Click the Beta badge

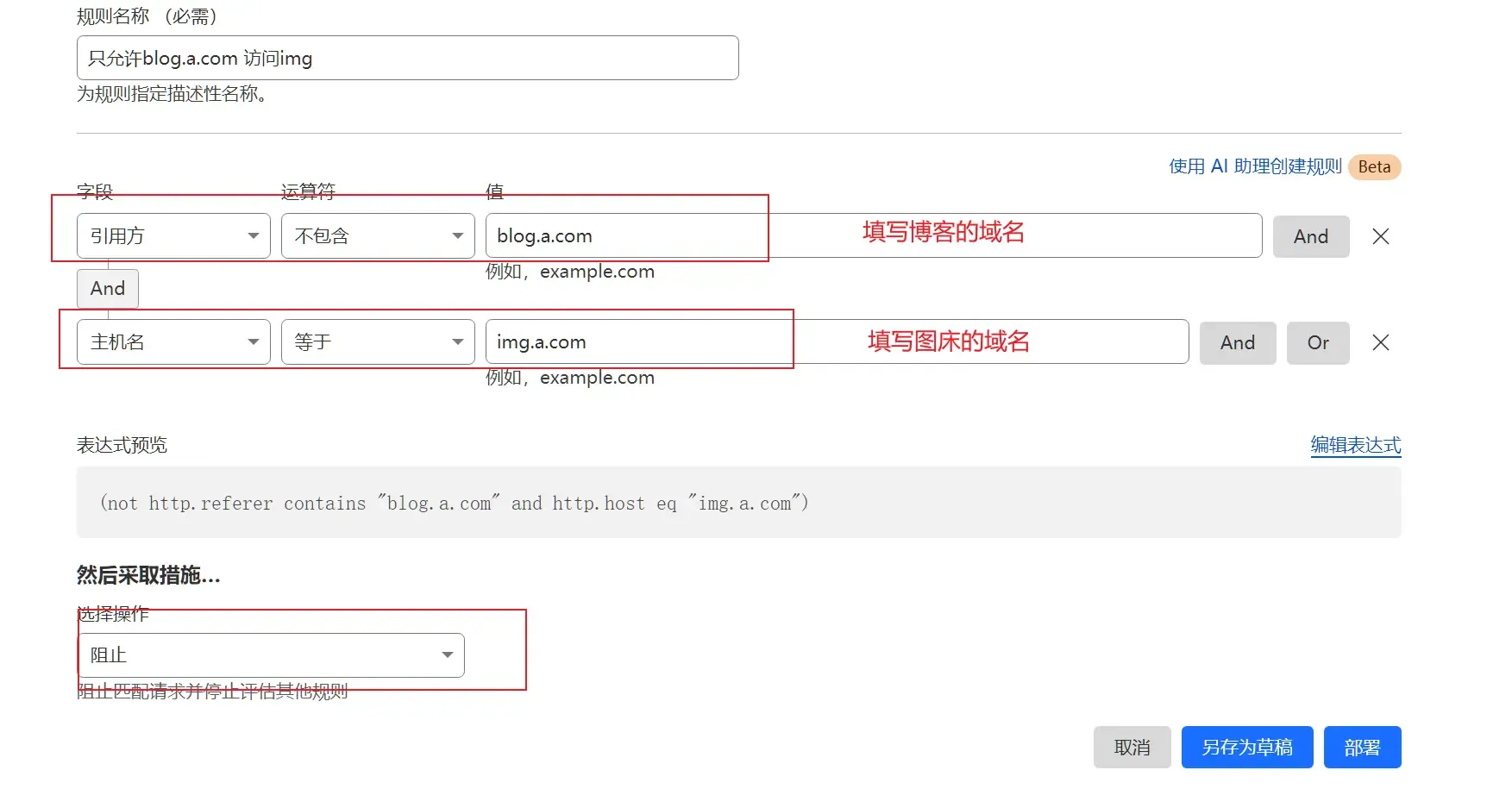click(x=1374, y=166)
